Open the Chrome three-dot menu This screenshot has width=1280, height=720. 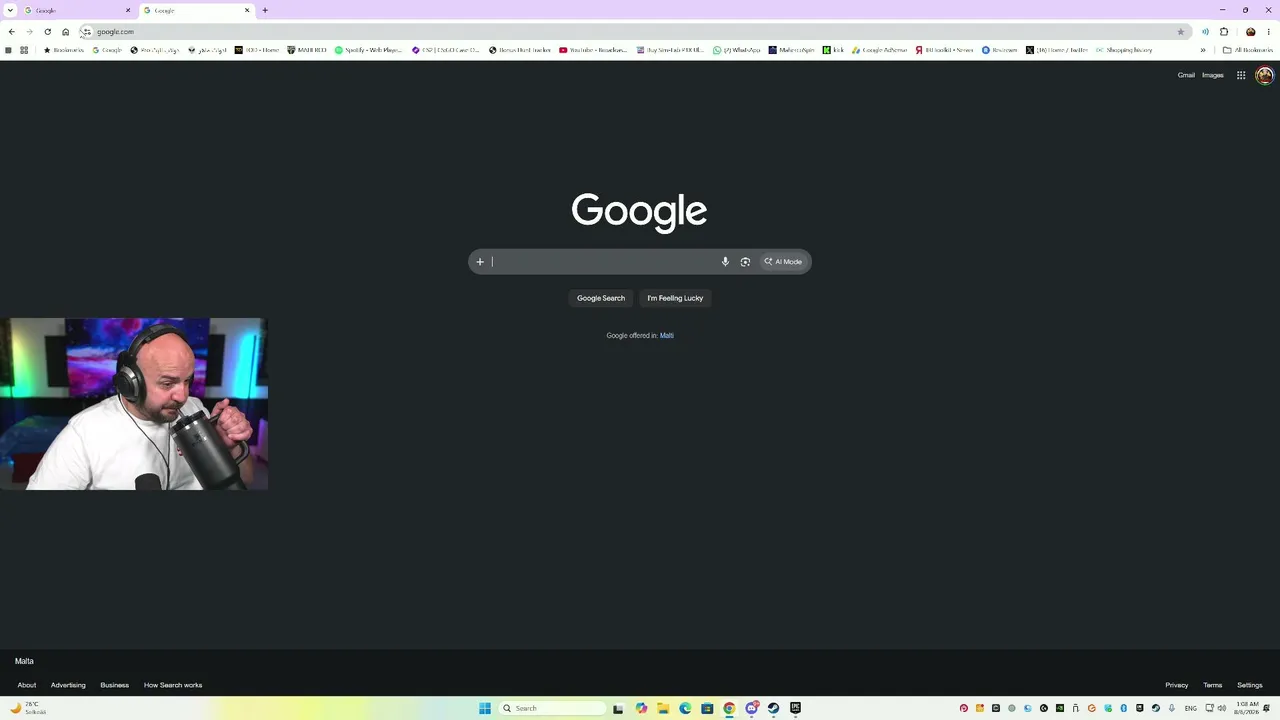pyautogui.click(x=1268, y=32)
